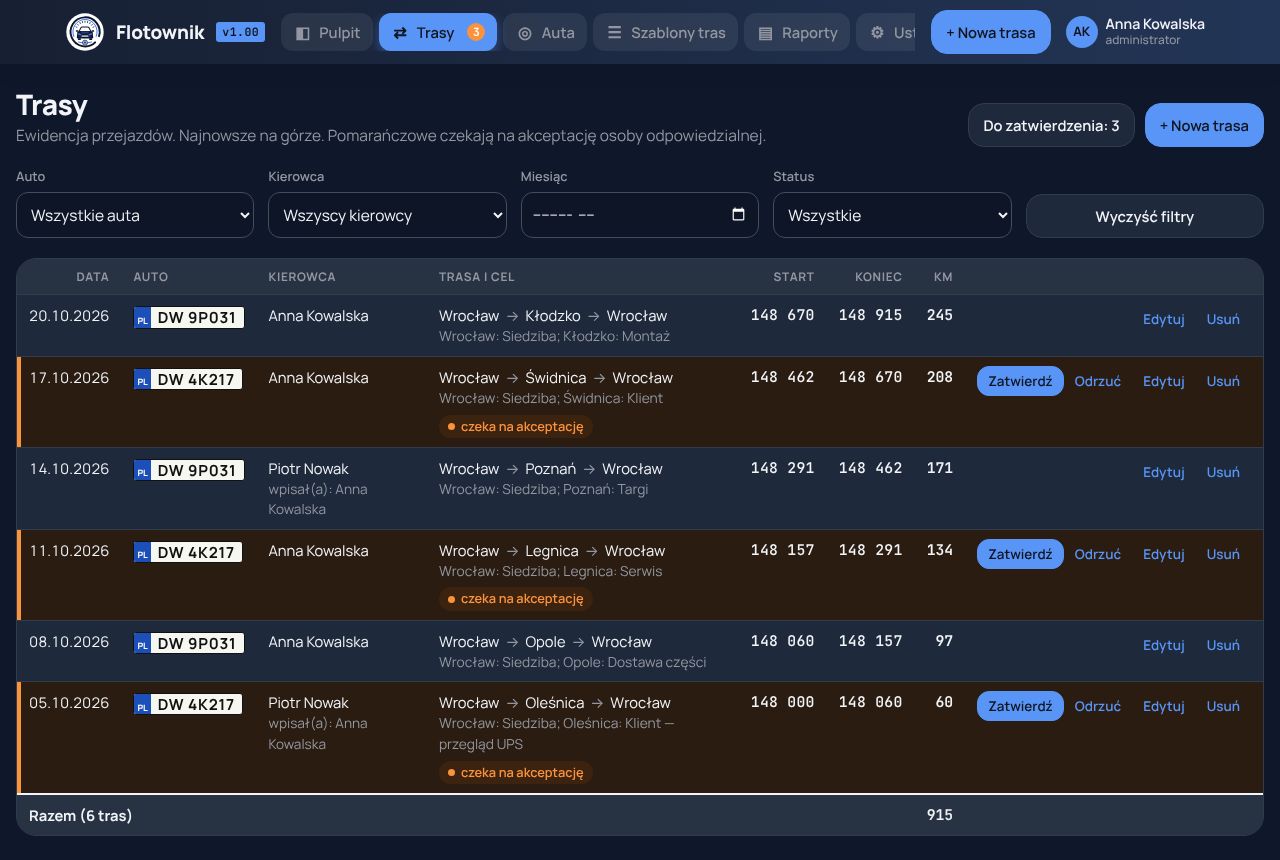Click license plate DW 4K217 on 17.10.2026 row

189,380
